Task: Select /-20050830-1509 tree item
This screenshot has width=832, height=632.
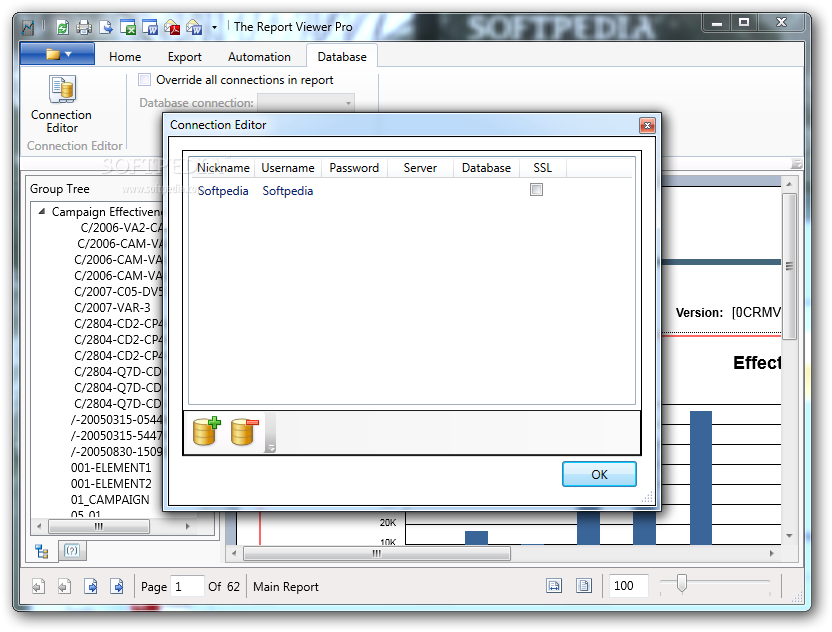Action: (x=117, y=452)
